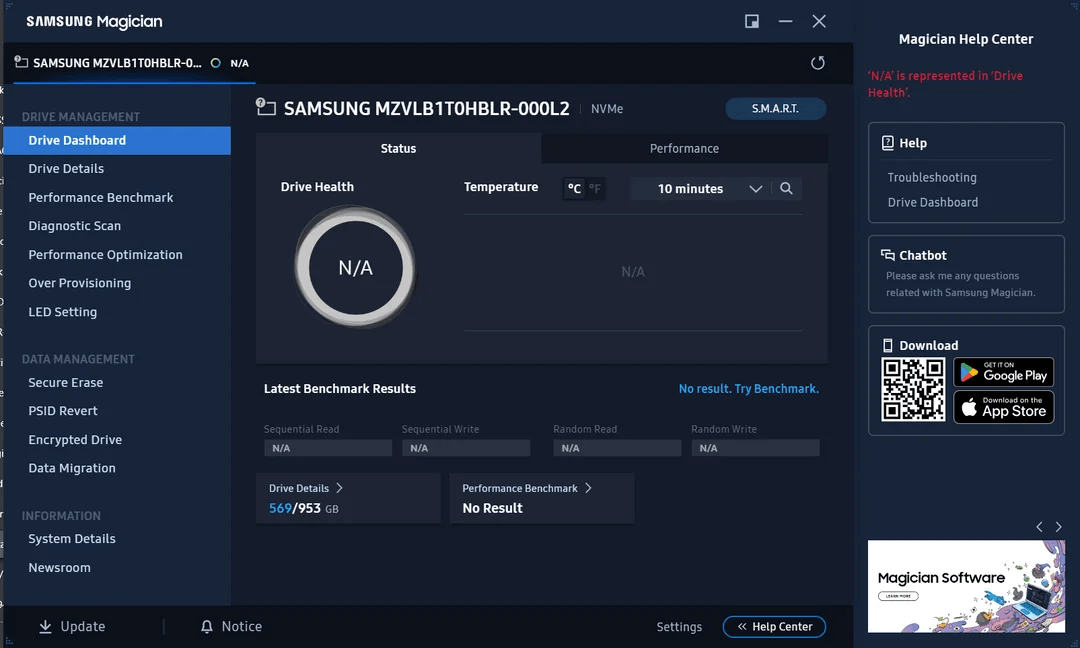Viewport: 1080px width, 648px height.
Task: Select Diagnostic Scan in the sidebar
Action: pyautogui.click(x=75, y=226)
